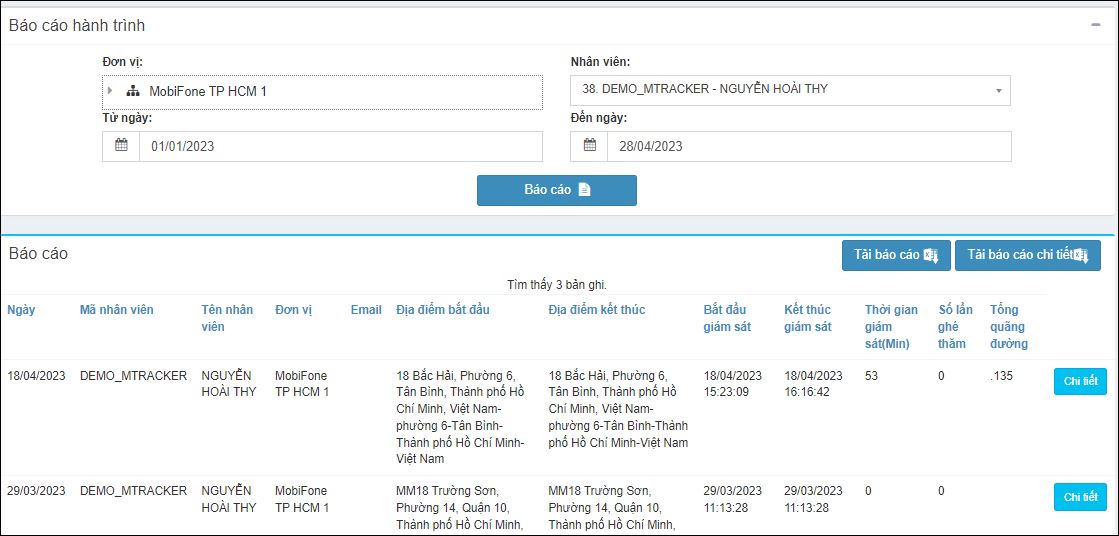1119x536 pixels.
Task: Edit the Đến ngày date 28/04/2023
Action: point(809,146)
